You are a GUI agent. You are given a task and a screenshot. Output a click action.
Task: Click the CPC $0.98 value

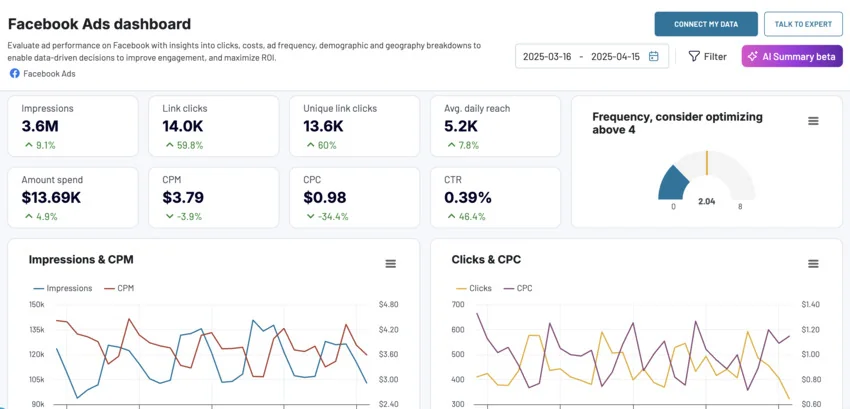pos(325,197)
